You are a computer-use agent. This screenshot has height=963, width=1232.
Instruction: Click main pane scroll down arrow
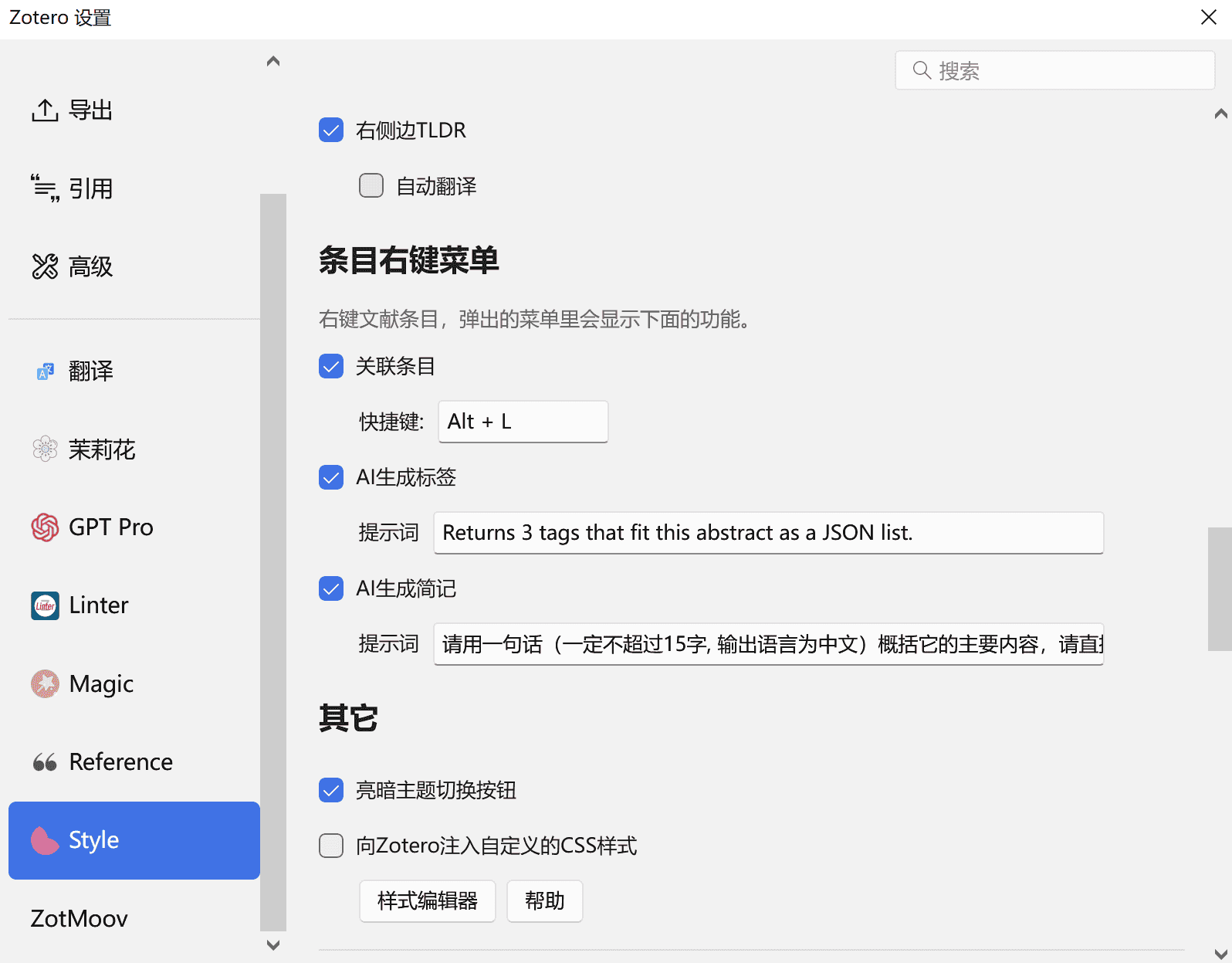[1220, 954]
